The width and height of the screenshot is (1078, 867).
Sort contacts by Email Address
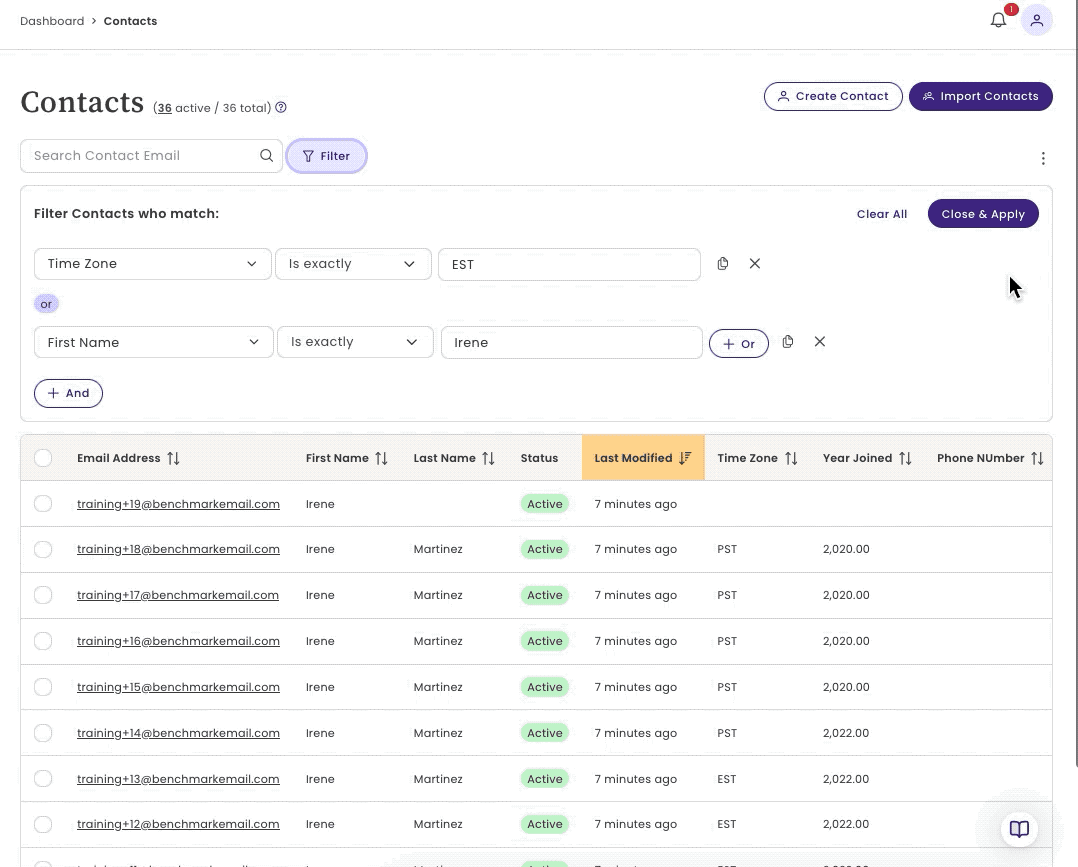172,457
